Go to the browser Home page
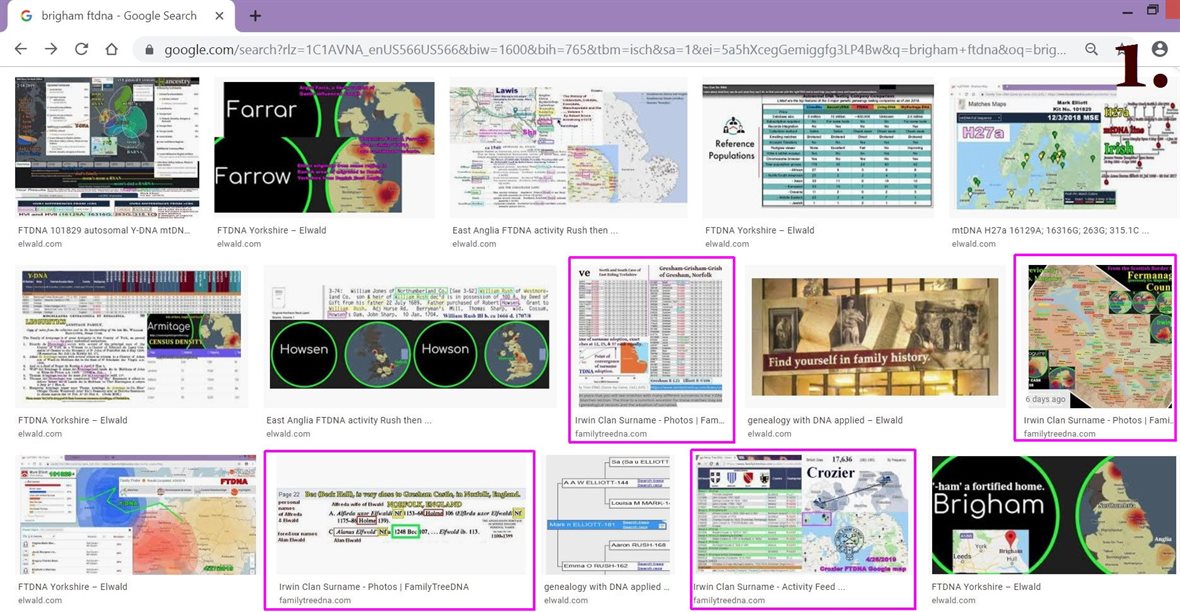This screenshot has height=612, width=1180. 112,49
